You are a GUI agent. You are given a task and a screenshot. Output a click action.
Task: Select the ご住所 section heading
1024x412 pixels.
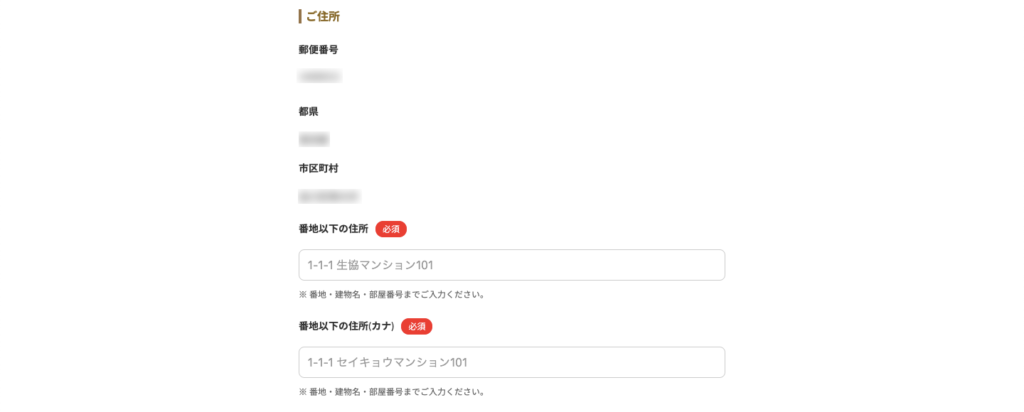(323, 16)
